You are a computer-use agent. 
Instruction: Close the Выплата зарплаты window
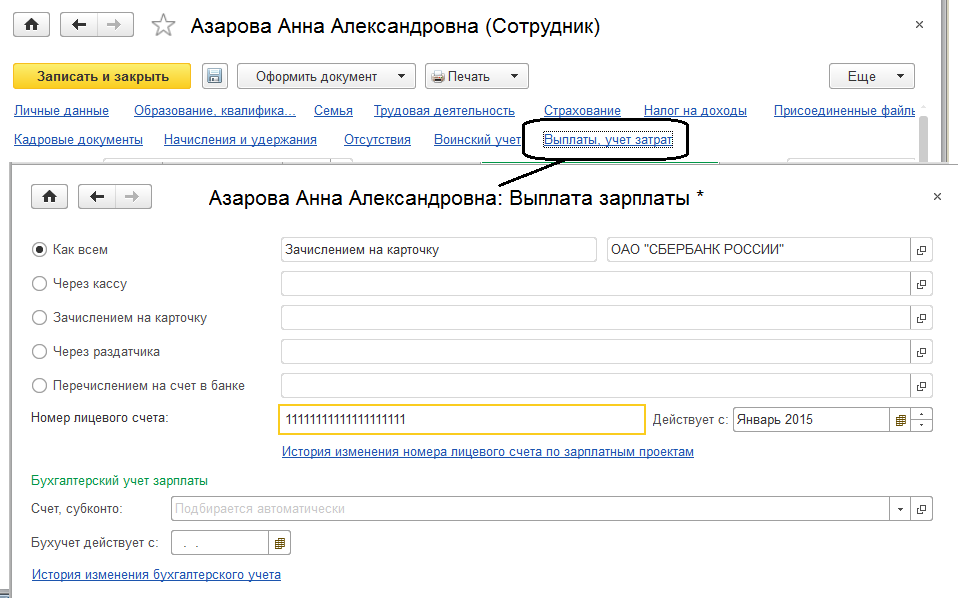click(937, 197)
